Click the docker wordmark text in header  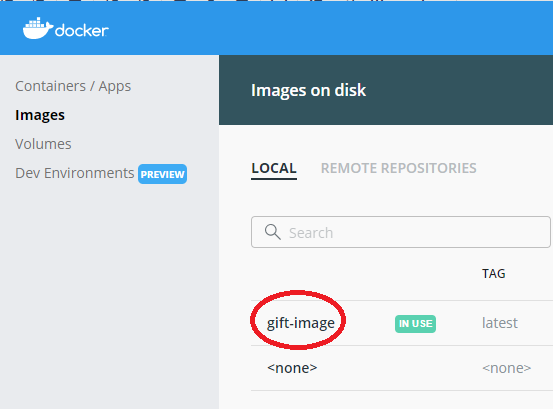(x=82, y=31)
